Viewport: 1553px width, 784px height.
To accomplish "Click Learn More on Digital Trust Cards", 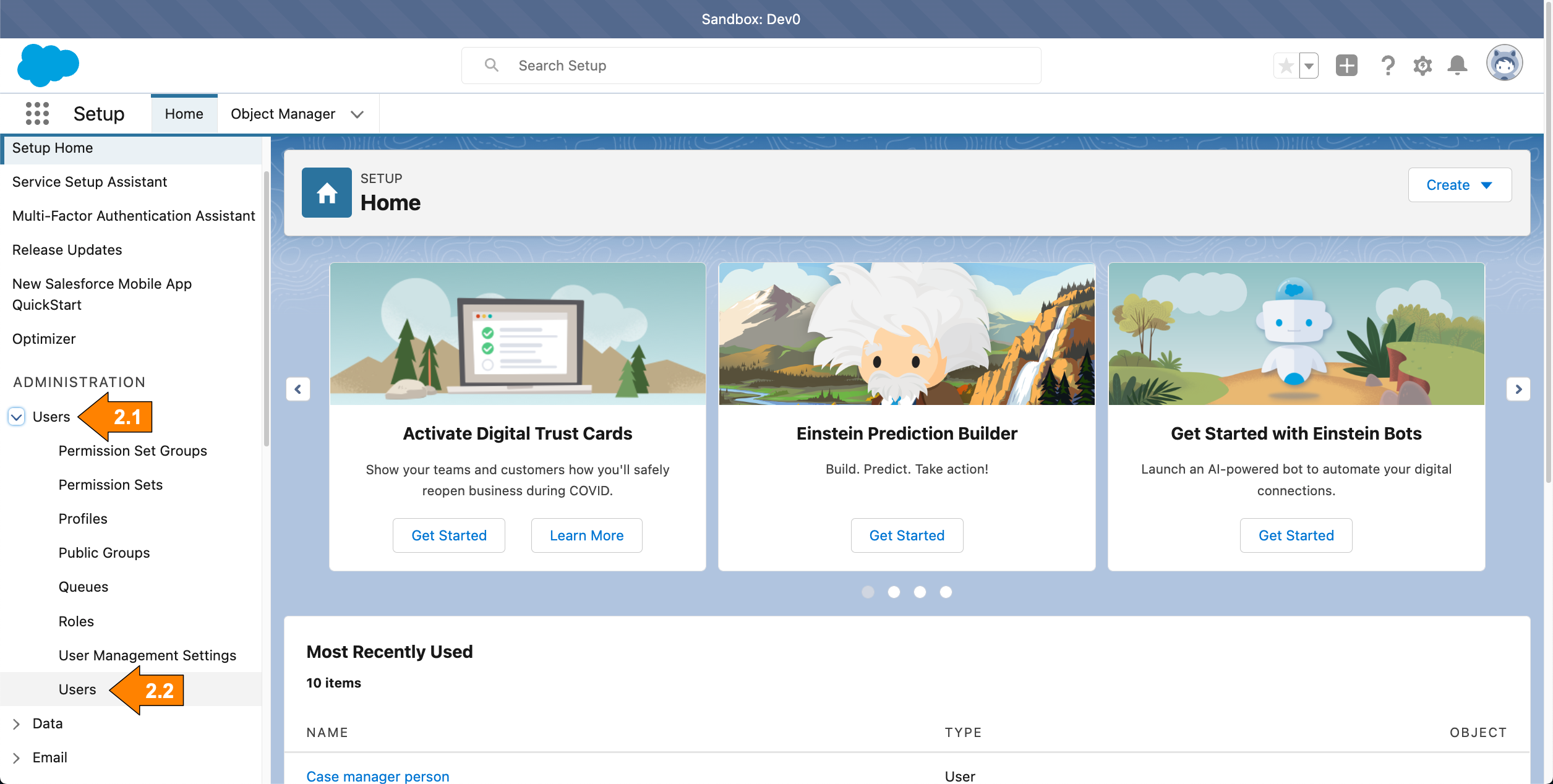I will (x=586, y=535).
